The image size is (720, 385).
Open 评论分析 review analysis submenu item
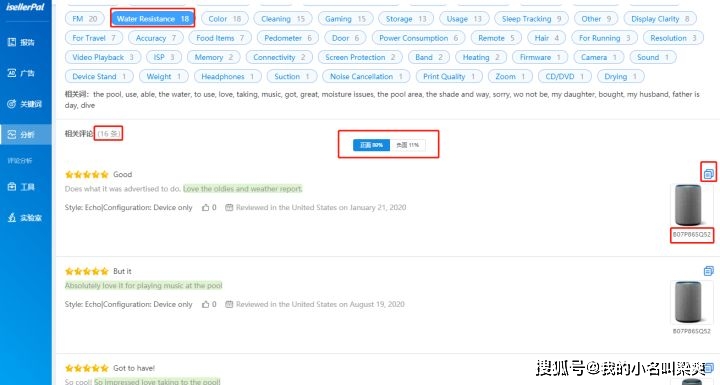20,161
